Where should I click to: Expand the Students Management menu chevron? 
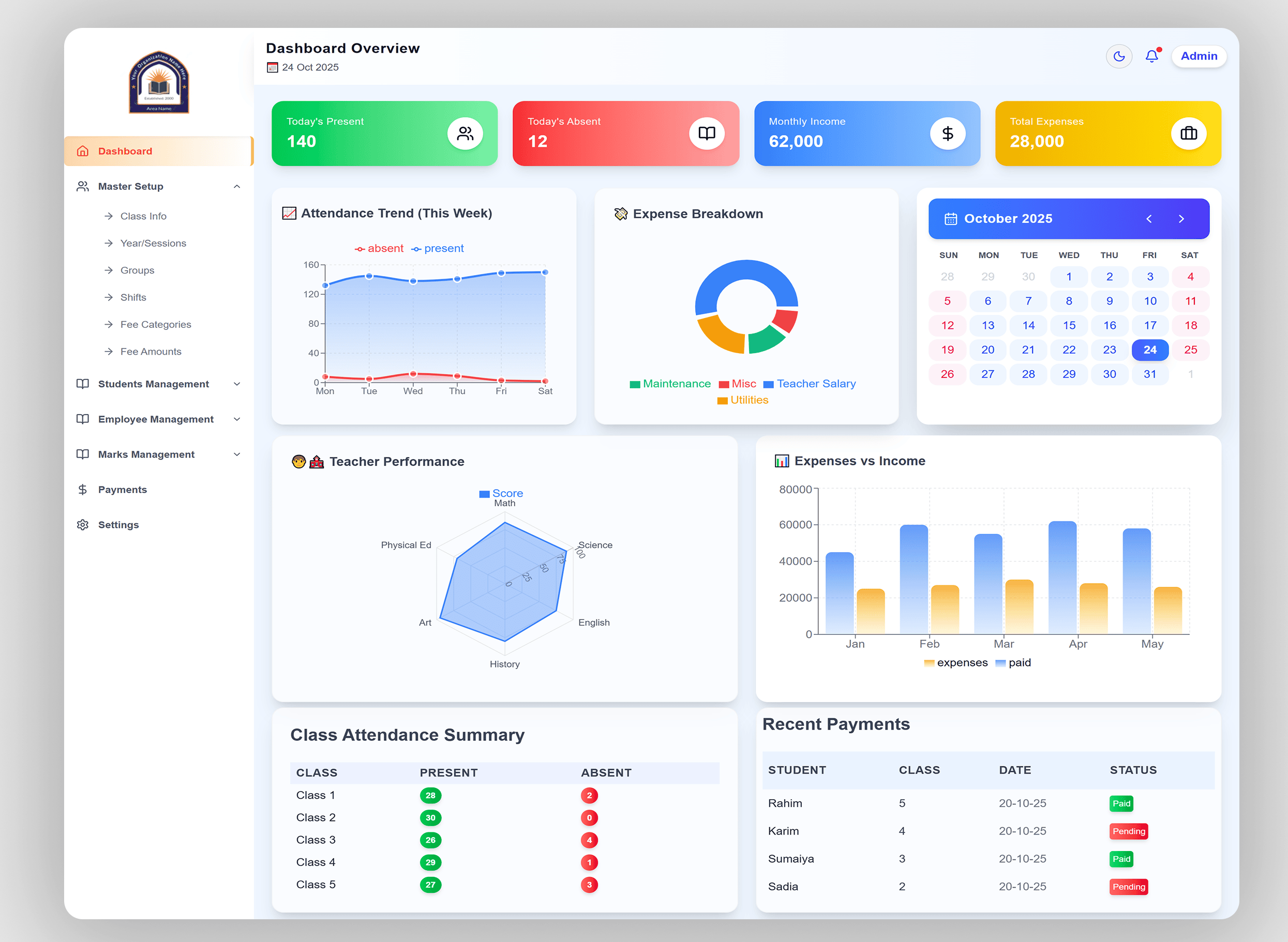[x=237, y=384]
